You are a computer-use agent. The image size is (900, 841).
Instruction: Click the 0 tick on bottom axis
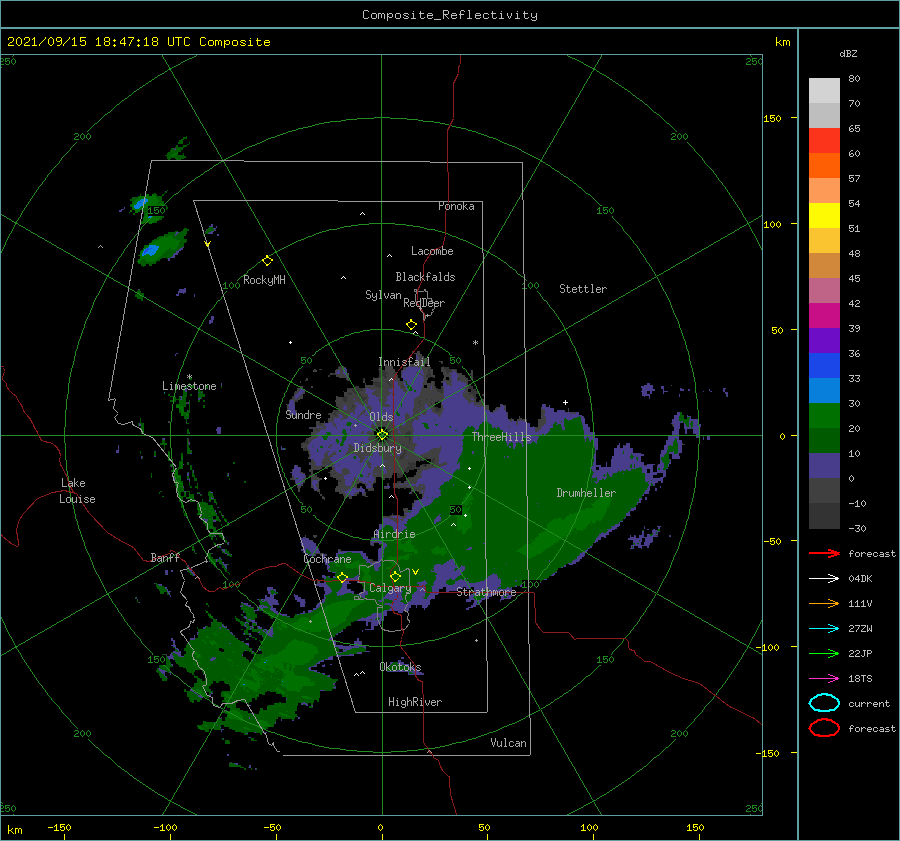tap(380, 827)
